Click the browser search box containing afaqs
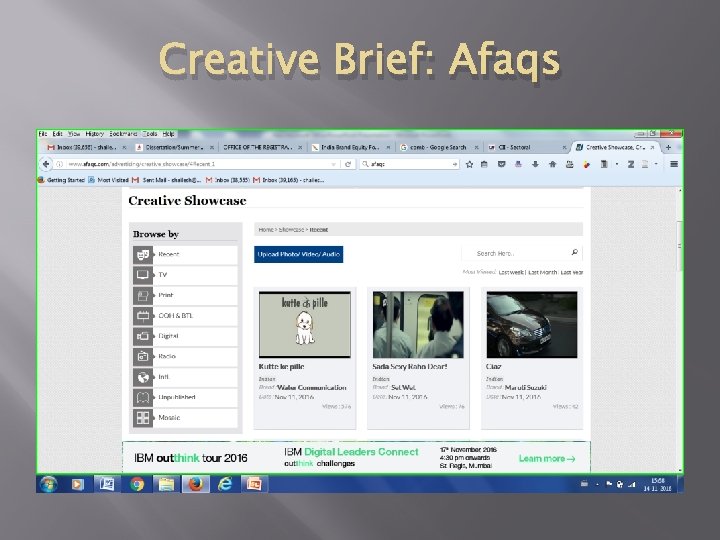 (409, 164)
